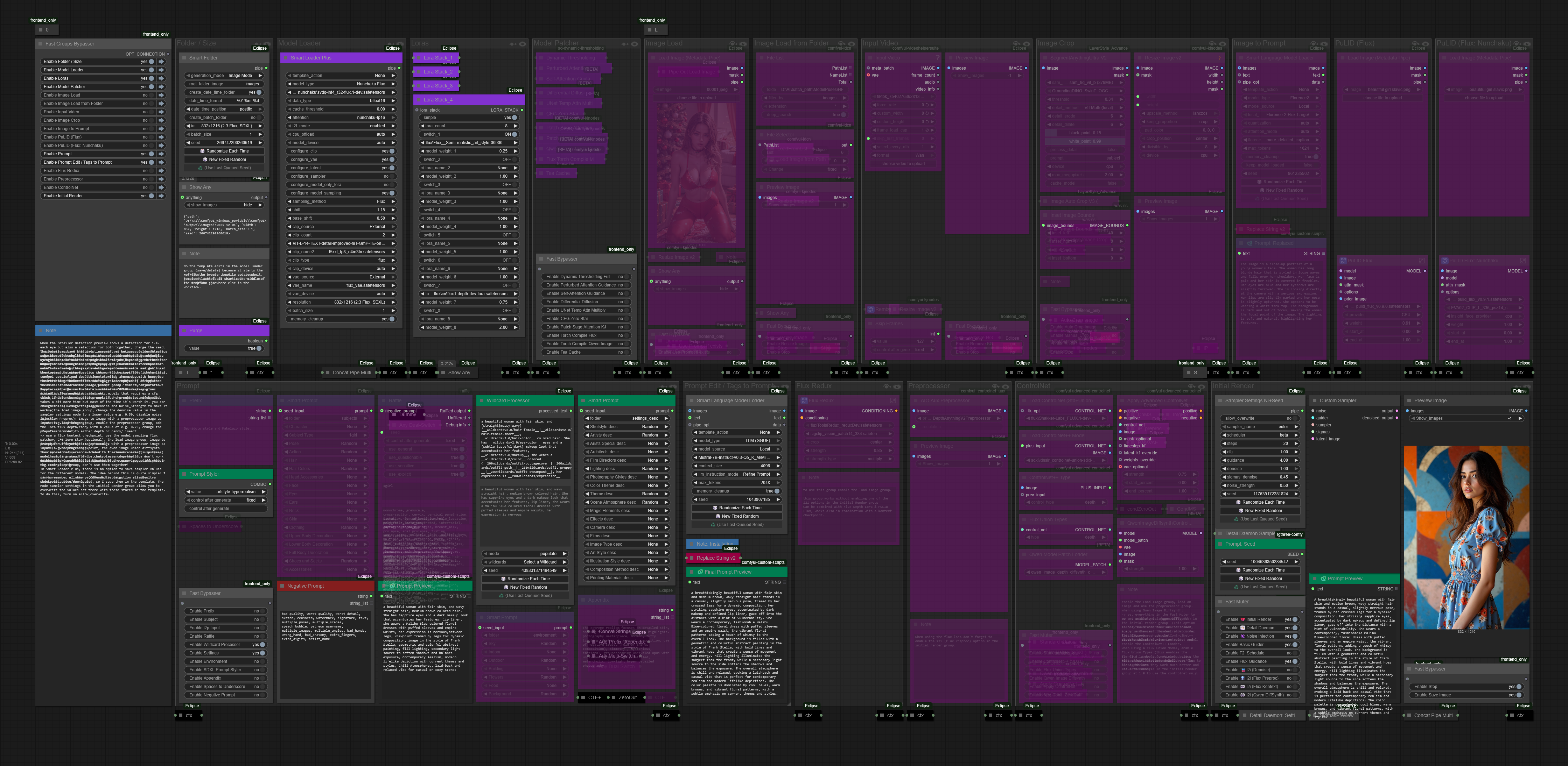Click New Fixed Random in Prompt: Seed node
Viewport: 1568px width, 766px height.
[1259, 579]
